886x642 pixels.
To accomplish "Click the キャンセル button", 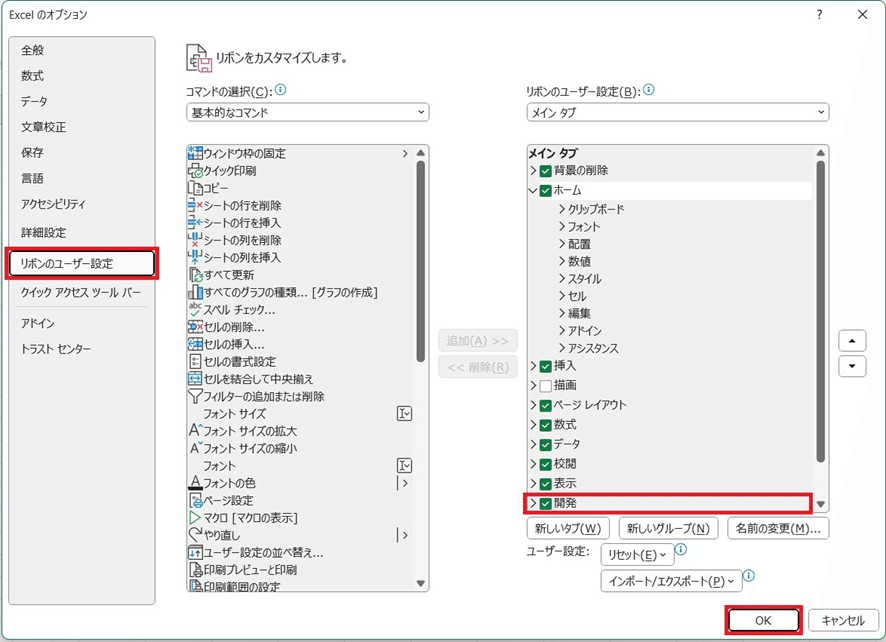I will point(843,620).
